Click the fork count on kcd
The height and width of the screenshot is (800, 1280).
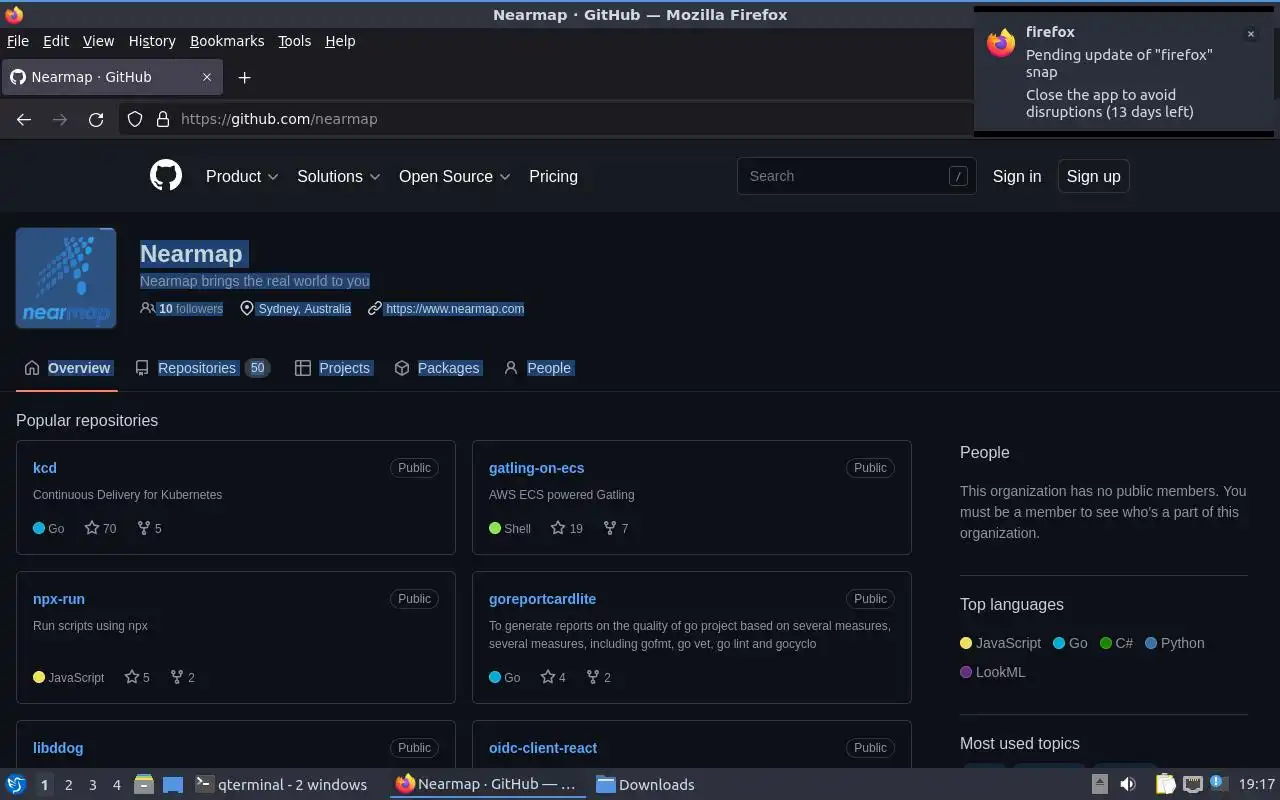(149, 528)
